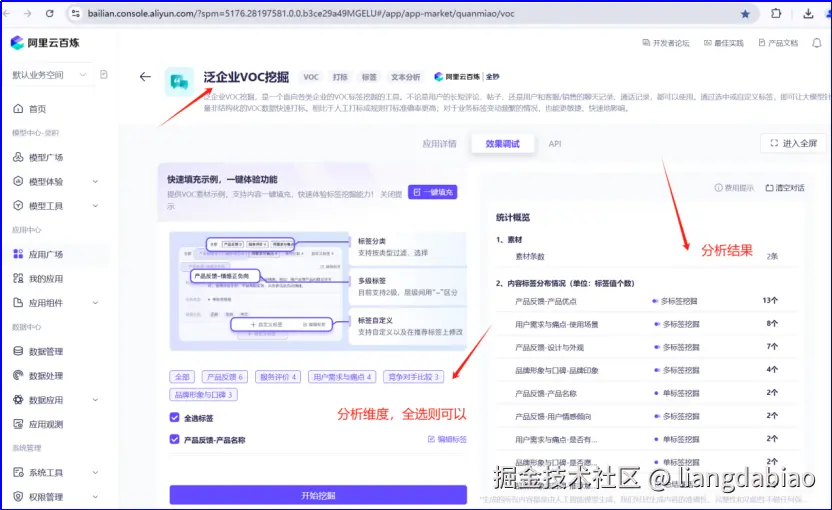Click the 产品反馈-设计与外观 result row
Screen dimensions: 832x510
click(x=647, y=347)
